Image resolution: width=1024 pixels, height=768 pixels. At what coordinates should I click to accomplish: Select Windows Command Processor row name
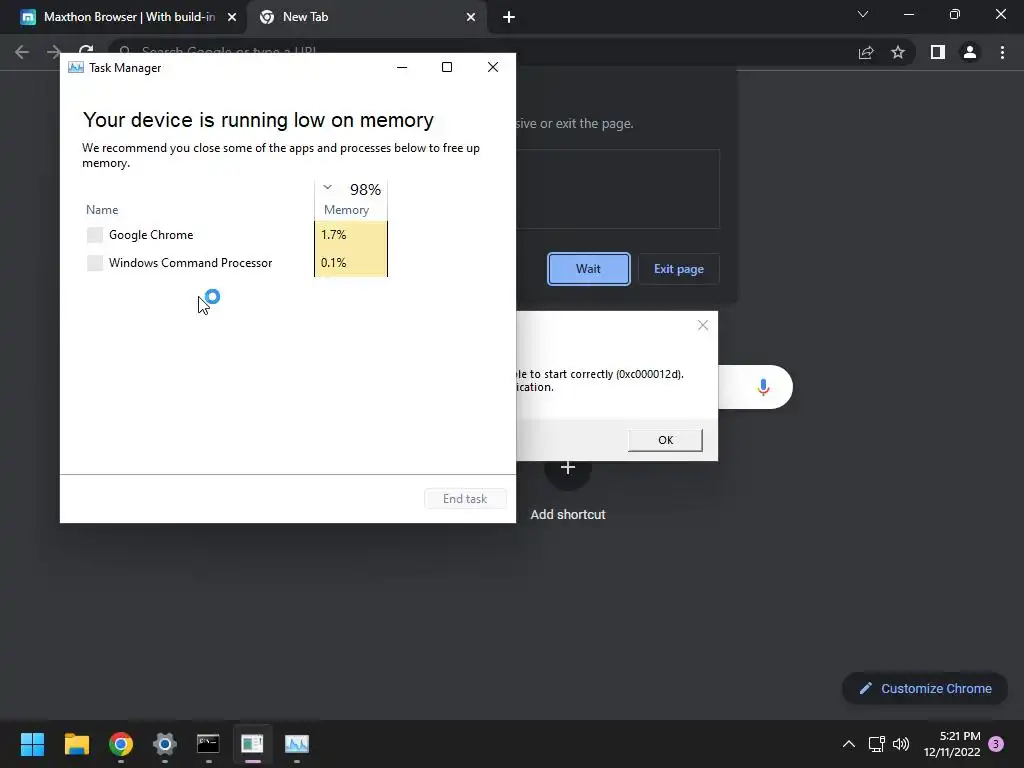[190, 263]
